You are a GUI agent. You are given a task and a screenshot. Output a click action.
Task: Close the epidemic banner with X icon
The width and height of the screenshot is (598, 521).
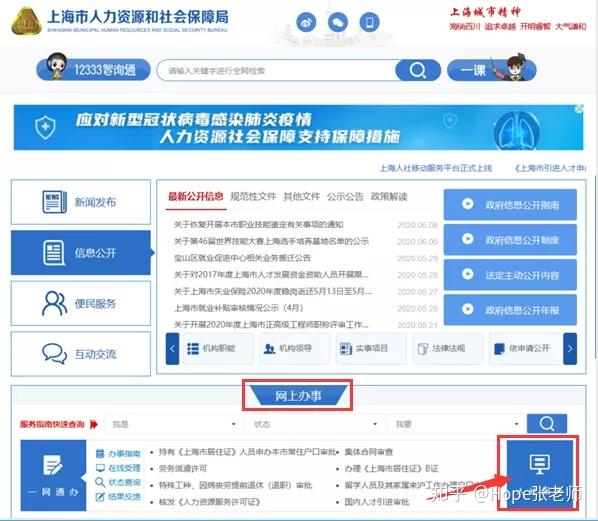coord(579,109)
